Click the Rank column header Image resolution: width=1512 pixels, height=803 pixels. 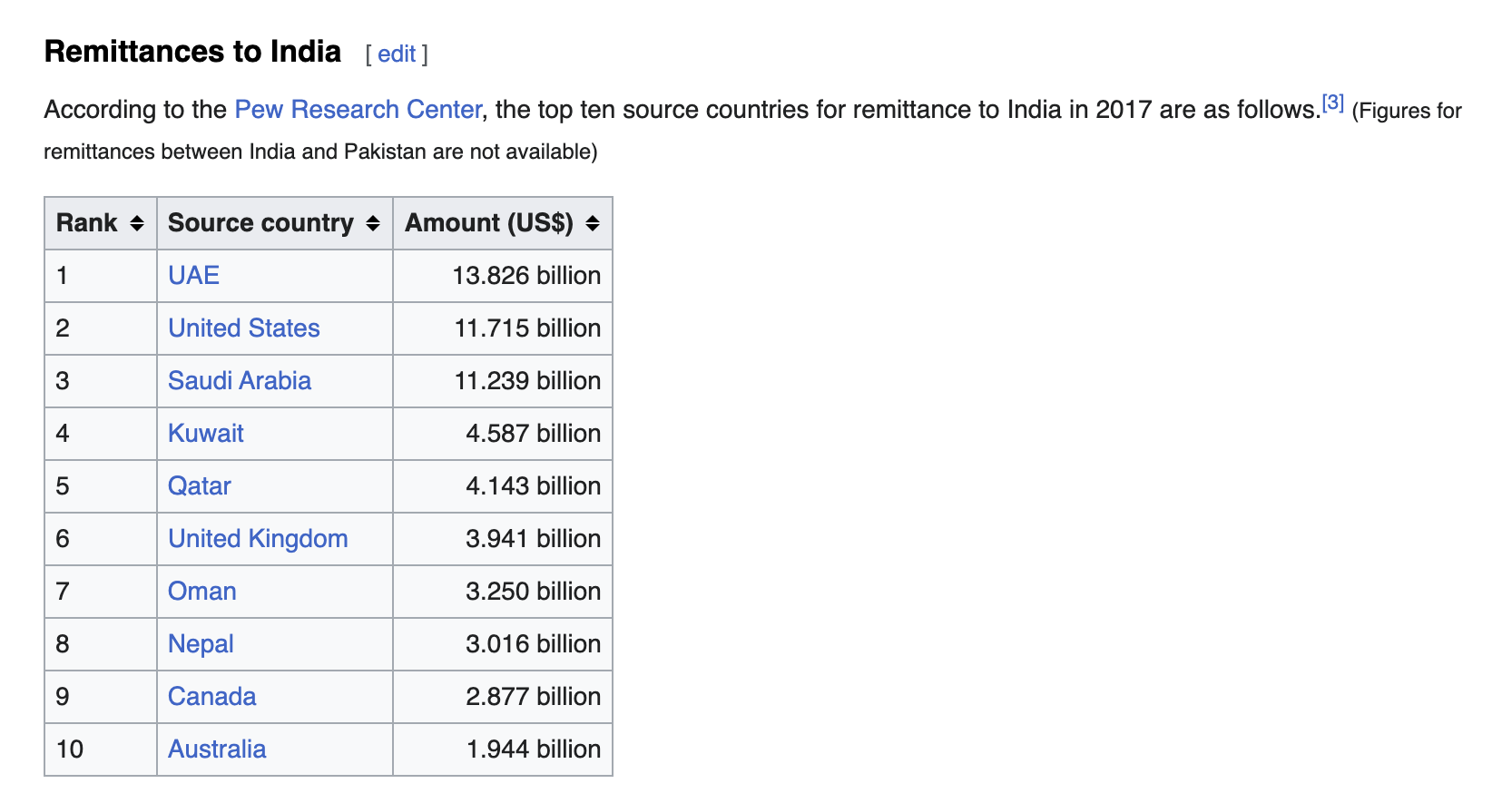101,223
